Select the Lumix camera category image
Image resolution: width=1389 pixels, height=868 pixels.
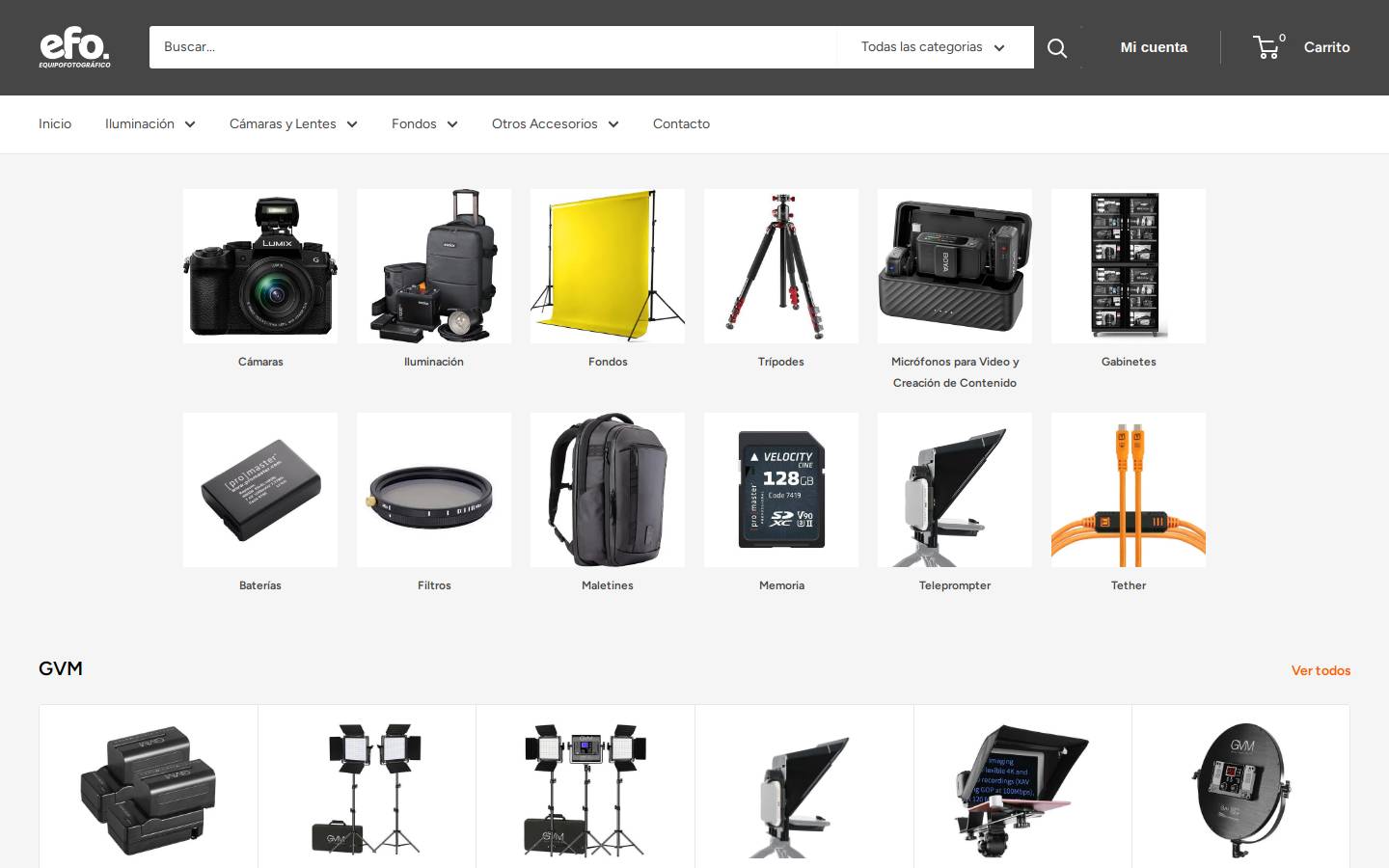[260, 266]
